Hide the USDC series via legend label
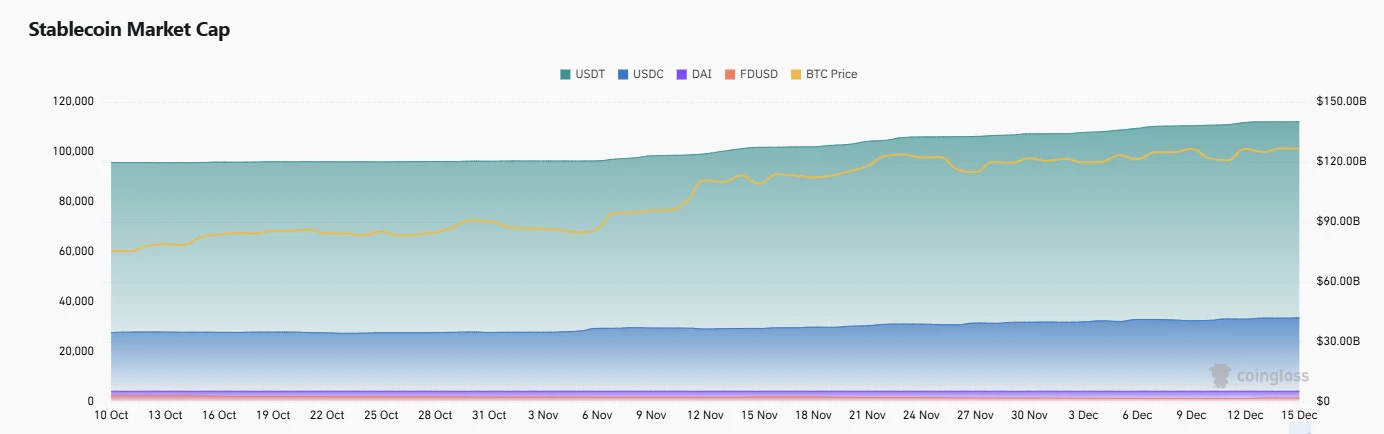The image size is (1384, 434). point(648,74)
